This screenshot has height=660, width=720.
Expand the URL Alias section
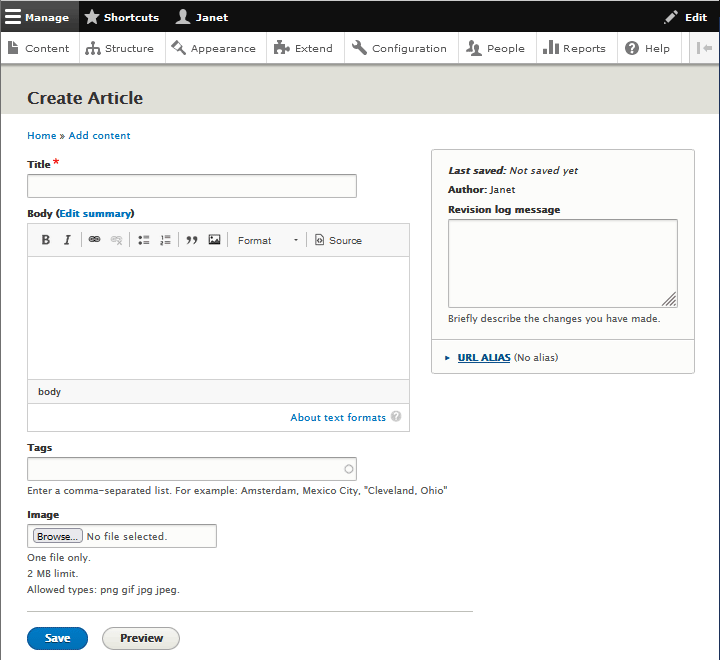(x=484, y=357)
